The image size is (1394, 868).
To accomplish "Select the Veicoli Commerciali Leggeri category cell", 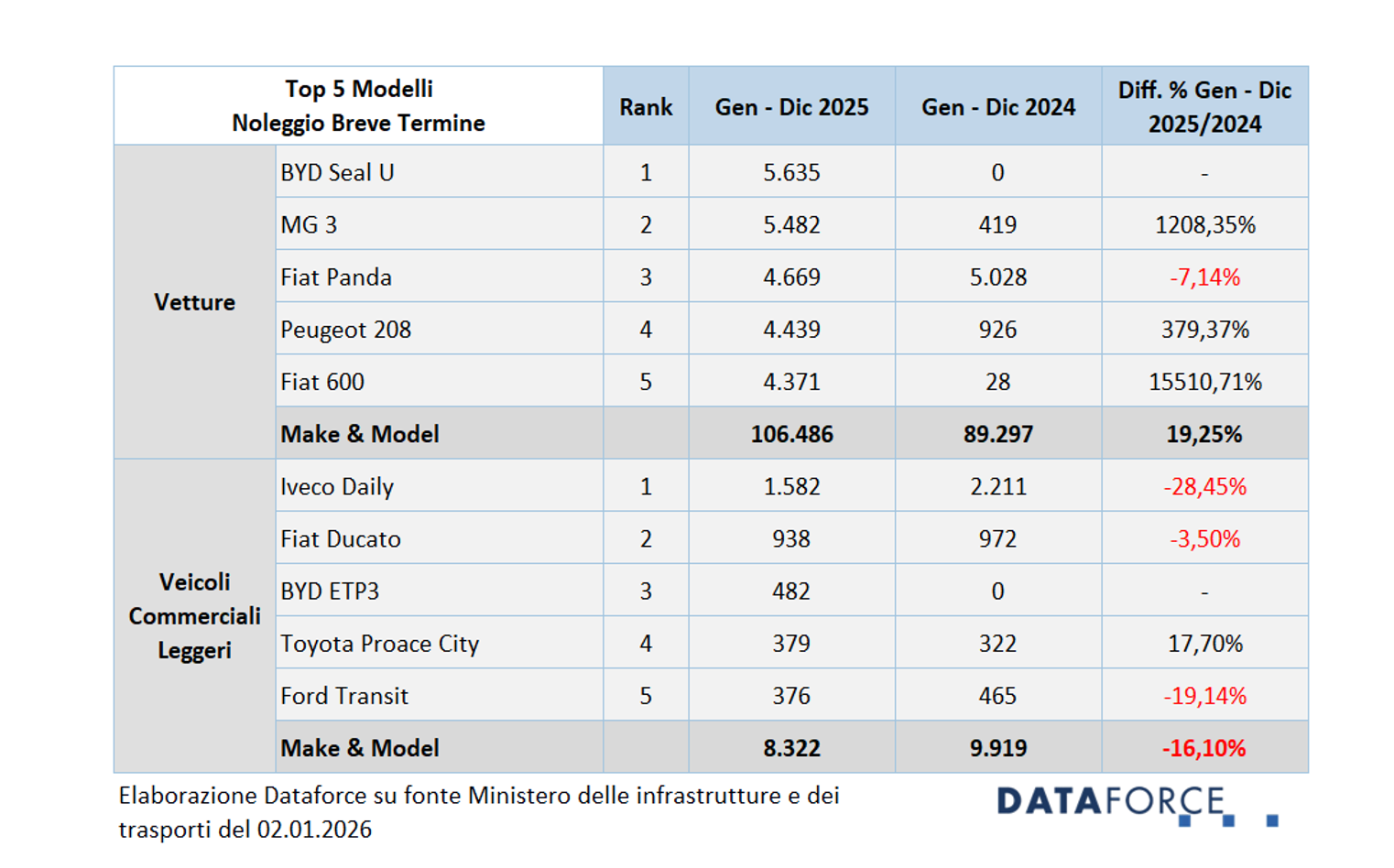I will coord(194,616).
